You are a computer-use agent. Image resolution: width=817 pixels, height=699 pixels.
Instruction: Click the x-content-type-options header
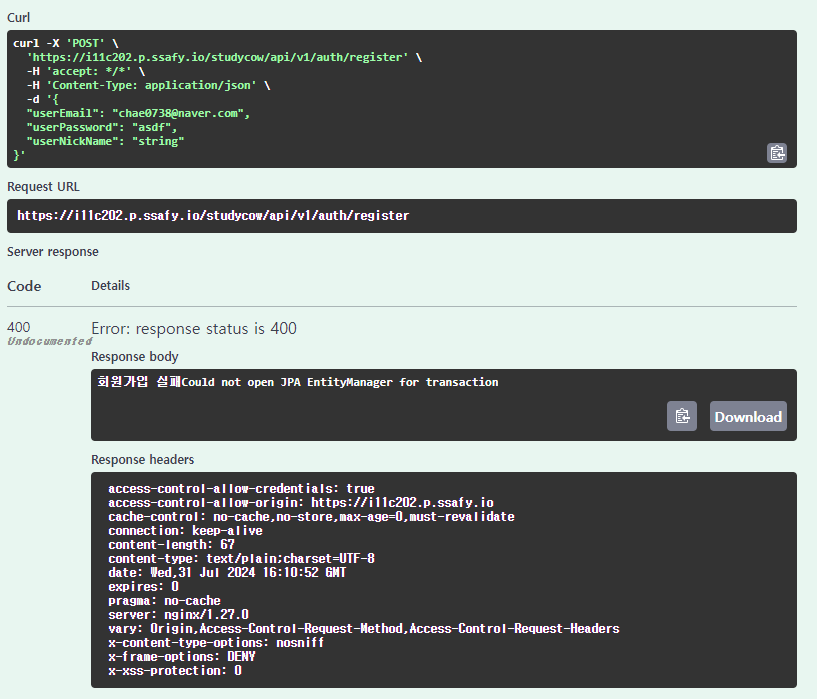(x=216, y=643)
